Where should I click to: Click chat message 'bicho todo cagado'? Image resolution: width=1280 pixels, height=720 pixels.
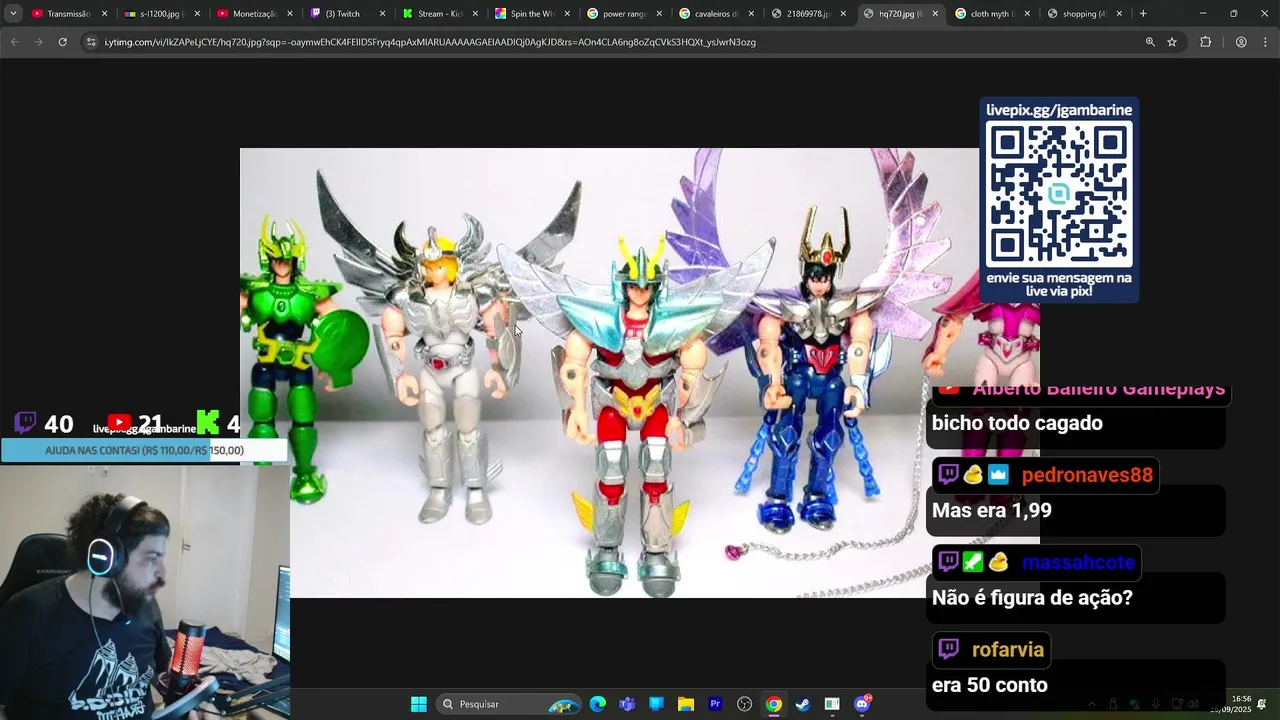point(1017,423)
